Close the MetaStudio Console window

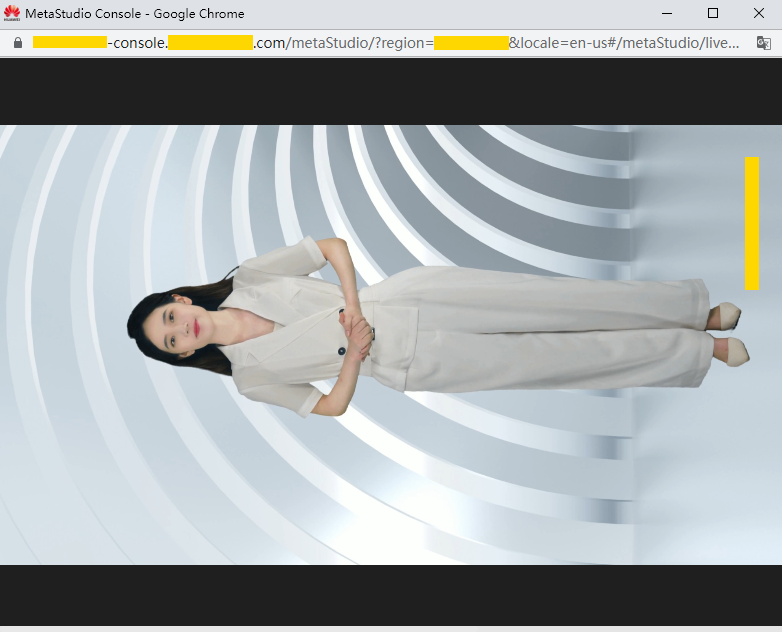coord(759,13)
